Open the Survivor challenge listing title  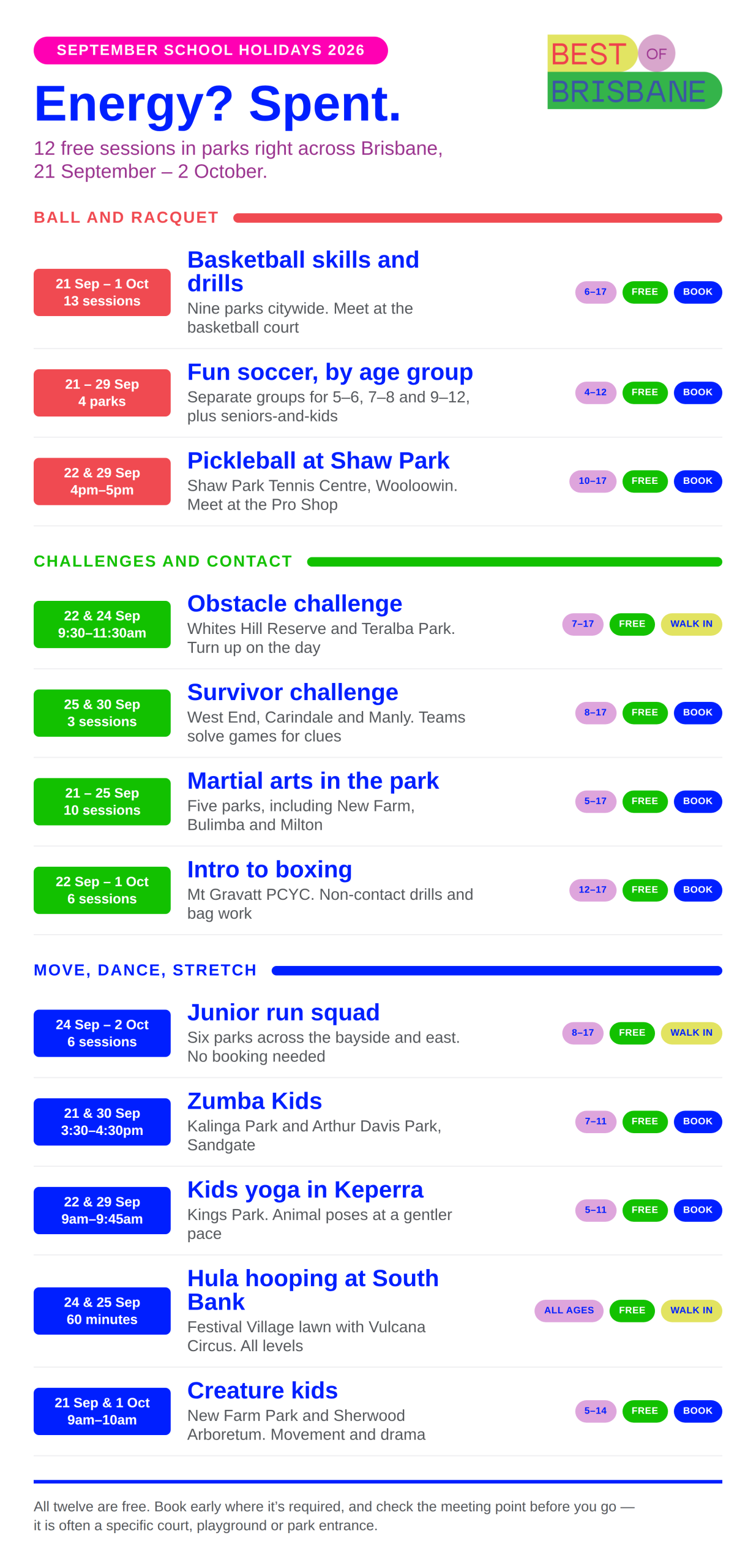(293, 692)
